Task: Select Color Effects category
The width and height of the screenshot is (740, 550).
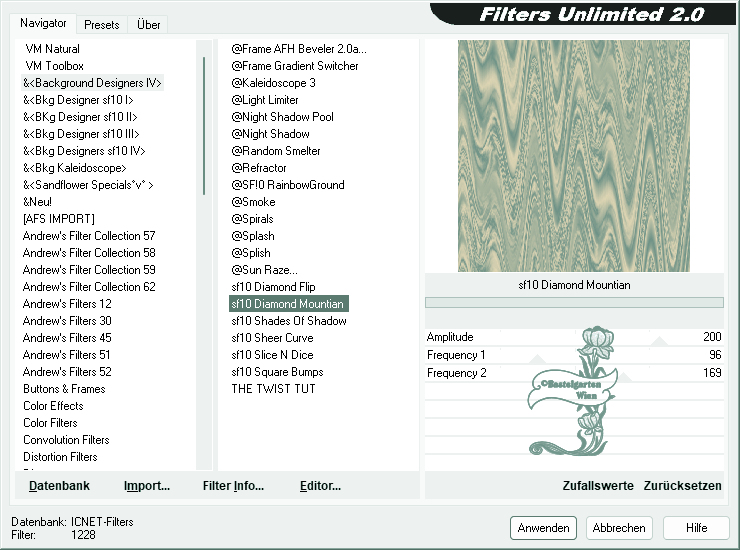Action: click(53, 406)
